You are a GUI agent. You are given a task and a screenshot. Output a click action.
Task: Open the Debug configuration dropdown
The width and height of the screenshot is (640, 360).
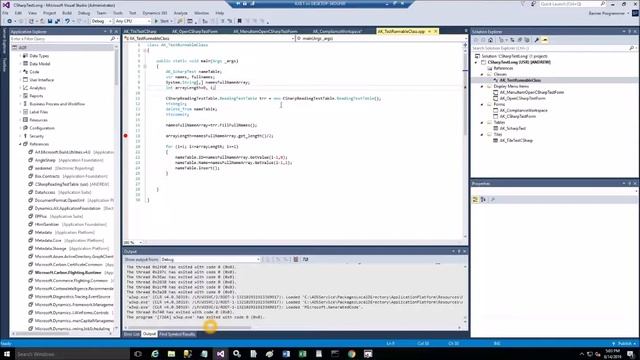[102, 21]
